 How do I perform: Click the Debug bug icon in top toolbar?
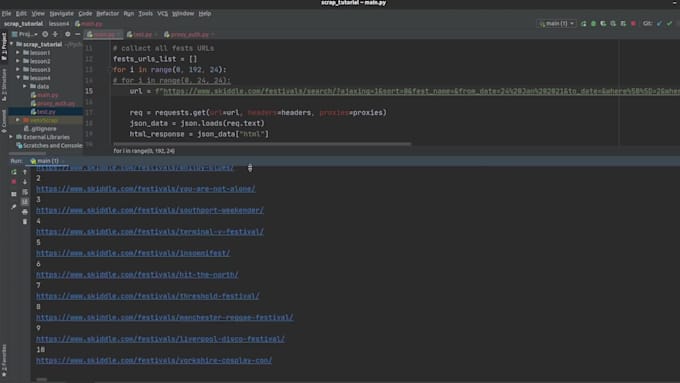pyautogui.click(x=593, y=23)
